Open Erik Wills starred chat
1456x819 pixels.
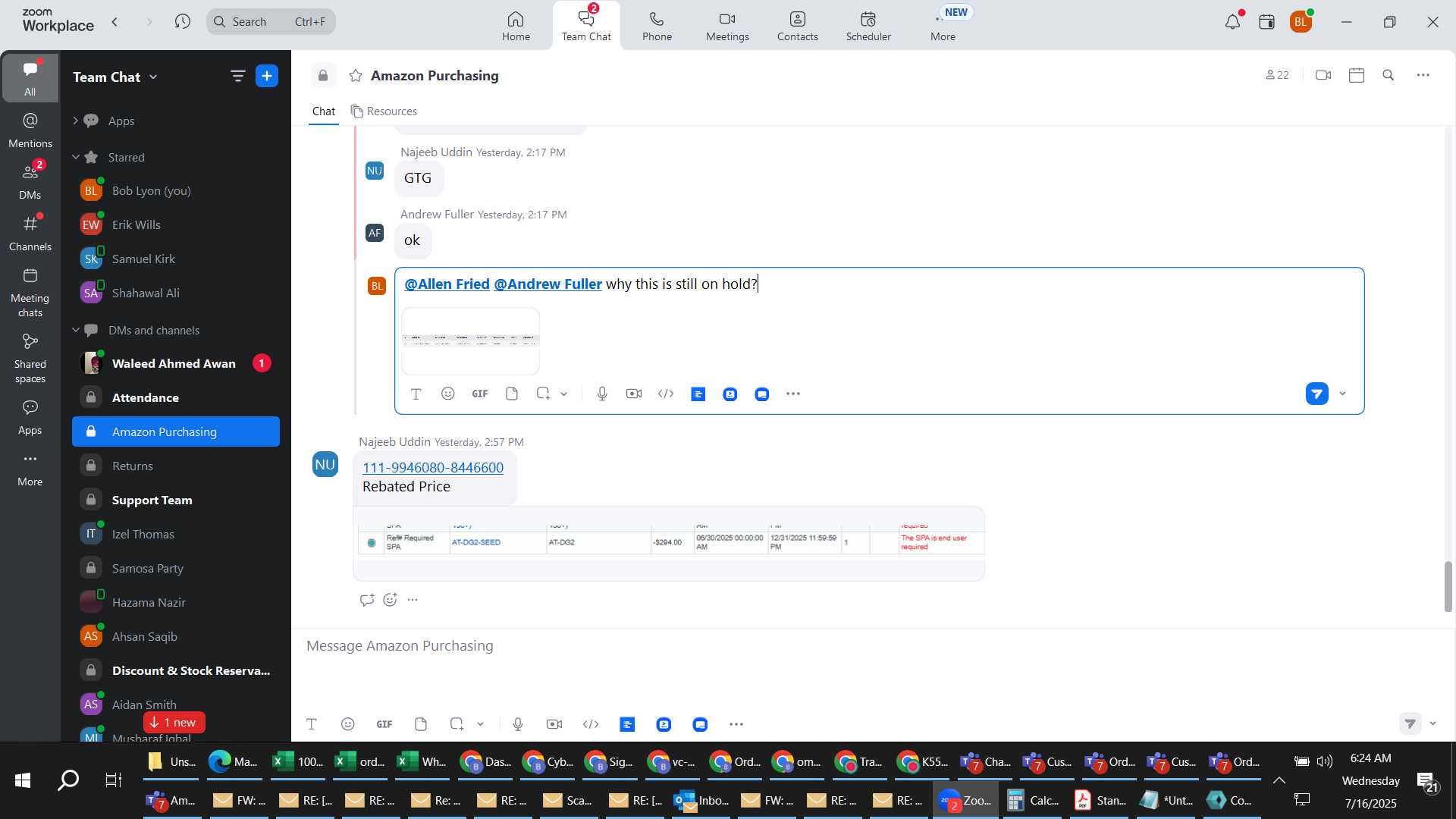click(176, 224)
